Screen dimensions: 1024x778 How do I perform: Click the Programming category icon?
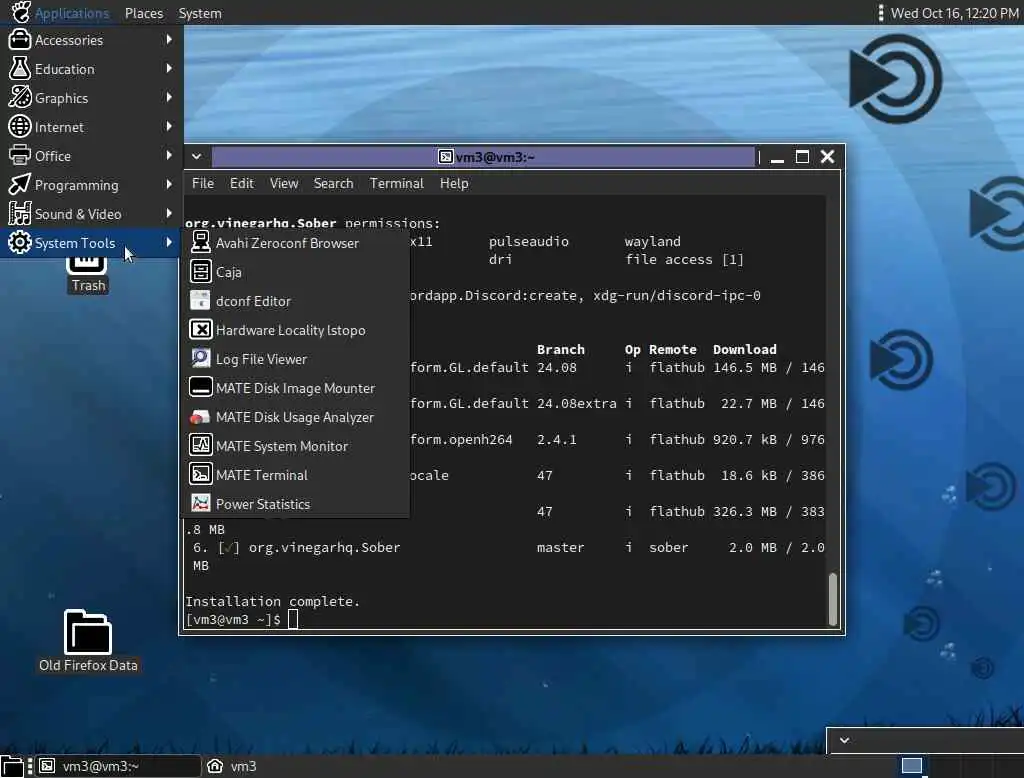point(20,184)
